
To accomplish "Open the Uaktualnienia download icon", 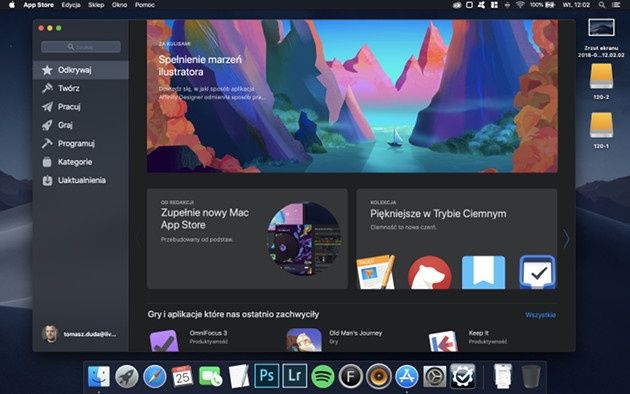I will click(47, 180).
